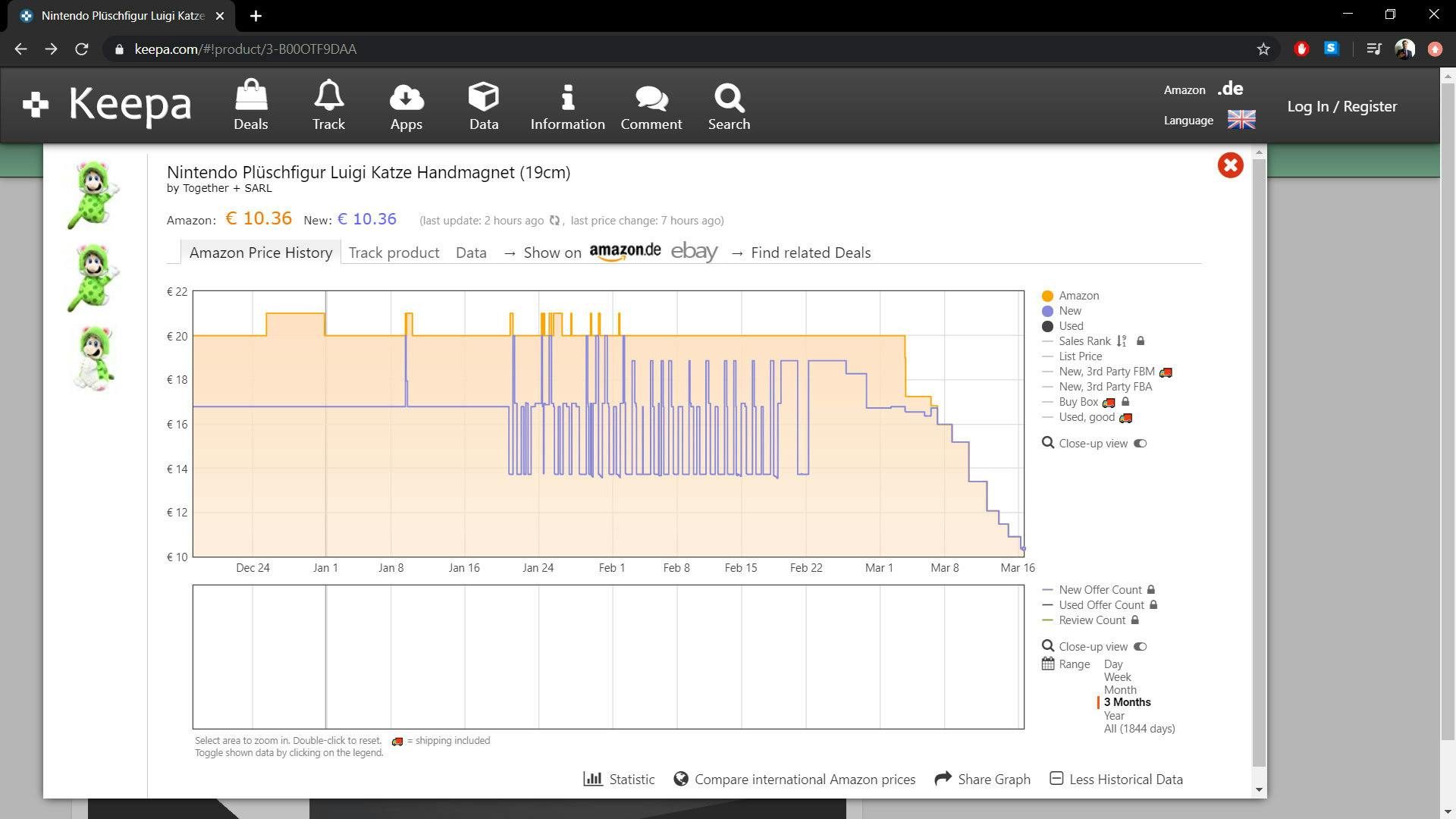Click Log In / Register link
Viewport: 1456px width, 819px height.
(1341, 106)
